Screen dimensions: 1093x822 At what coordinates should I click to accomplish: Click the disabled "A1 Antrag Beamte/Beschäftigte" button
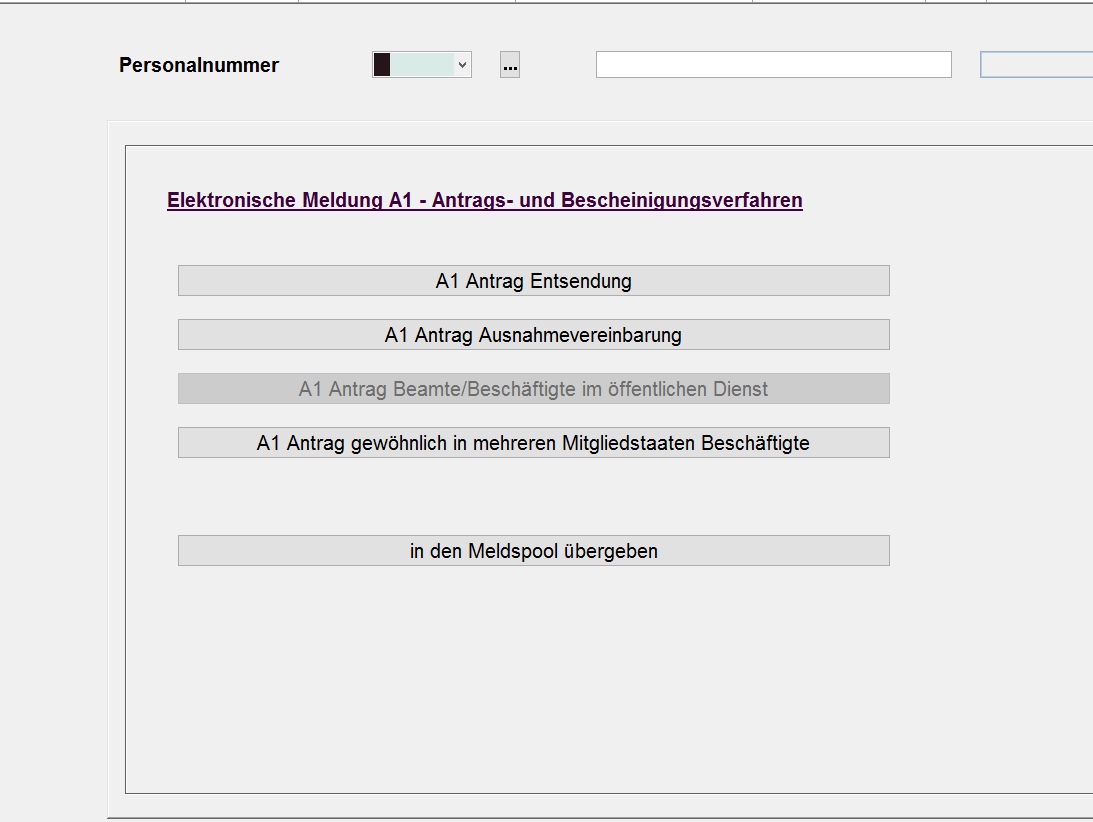pyautogui.click(x=534, y=388)
